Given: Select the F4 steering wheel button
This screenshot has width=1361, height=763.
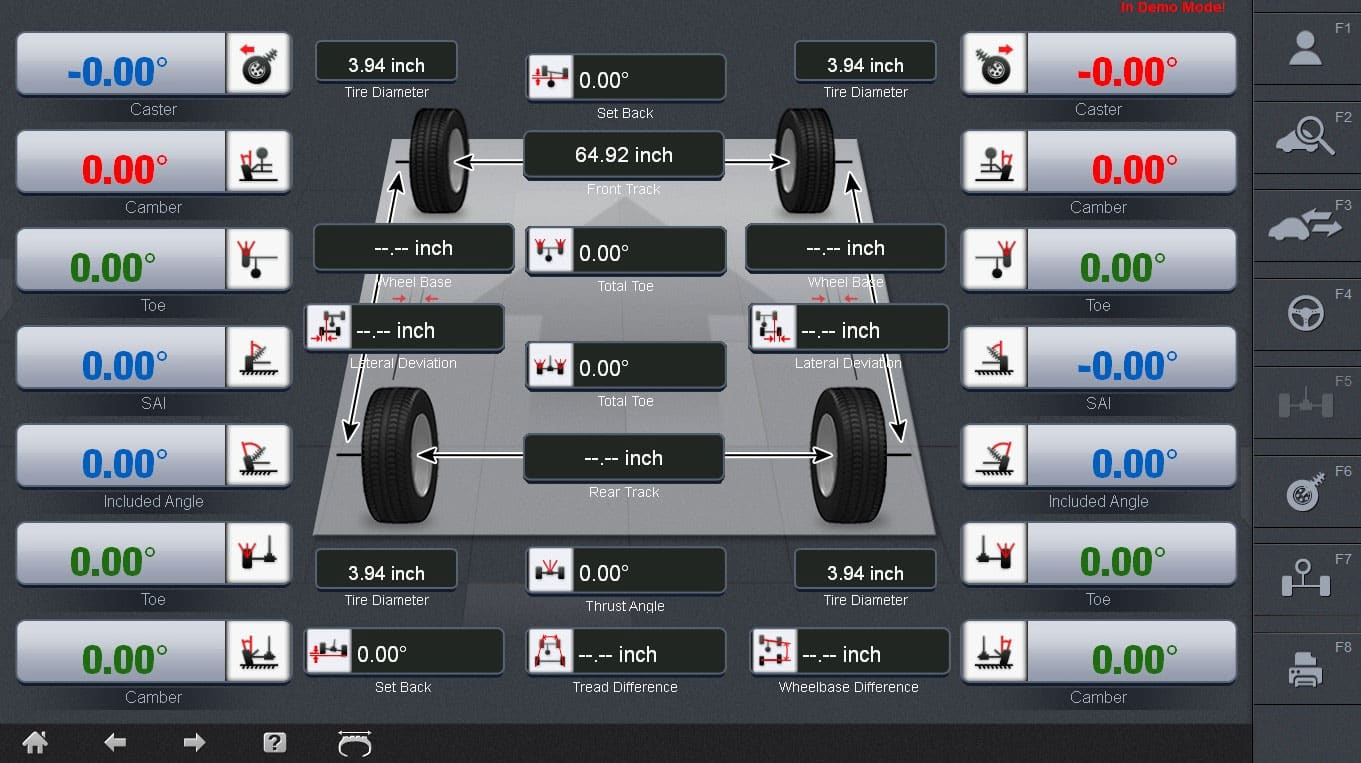Looking at the screenshot, I should 1306,313.
